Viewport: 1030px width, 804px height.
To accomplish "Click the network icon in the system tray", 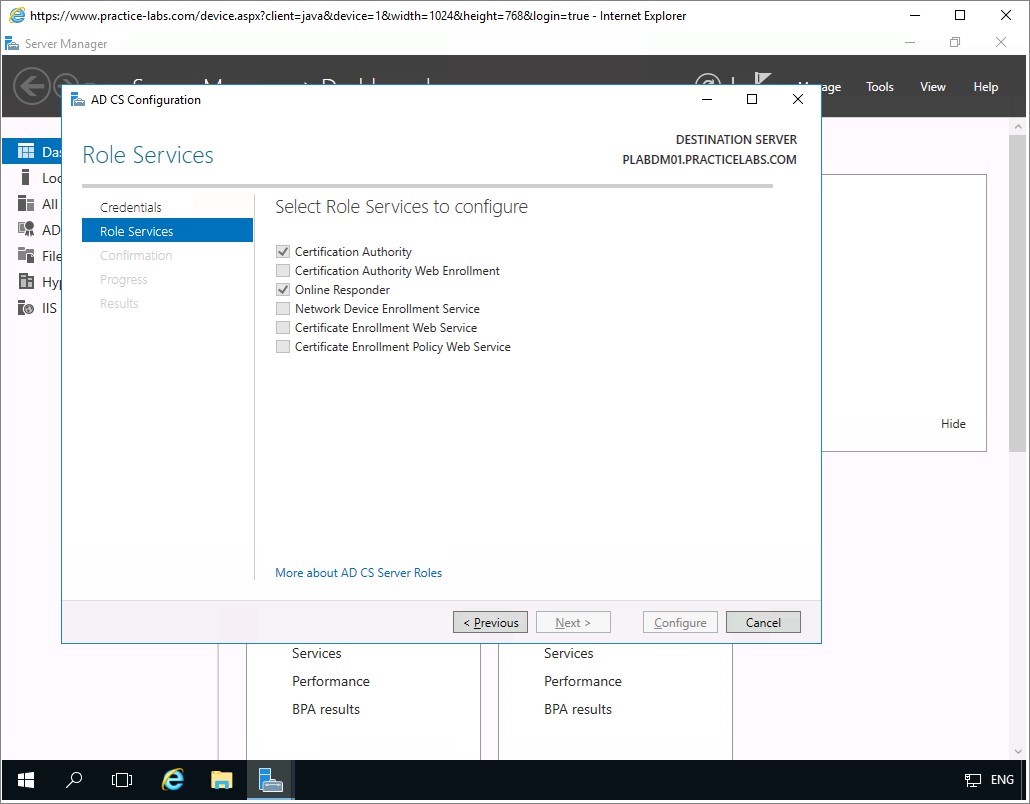I will [x=972, y=780].
